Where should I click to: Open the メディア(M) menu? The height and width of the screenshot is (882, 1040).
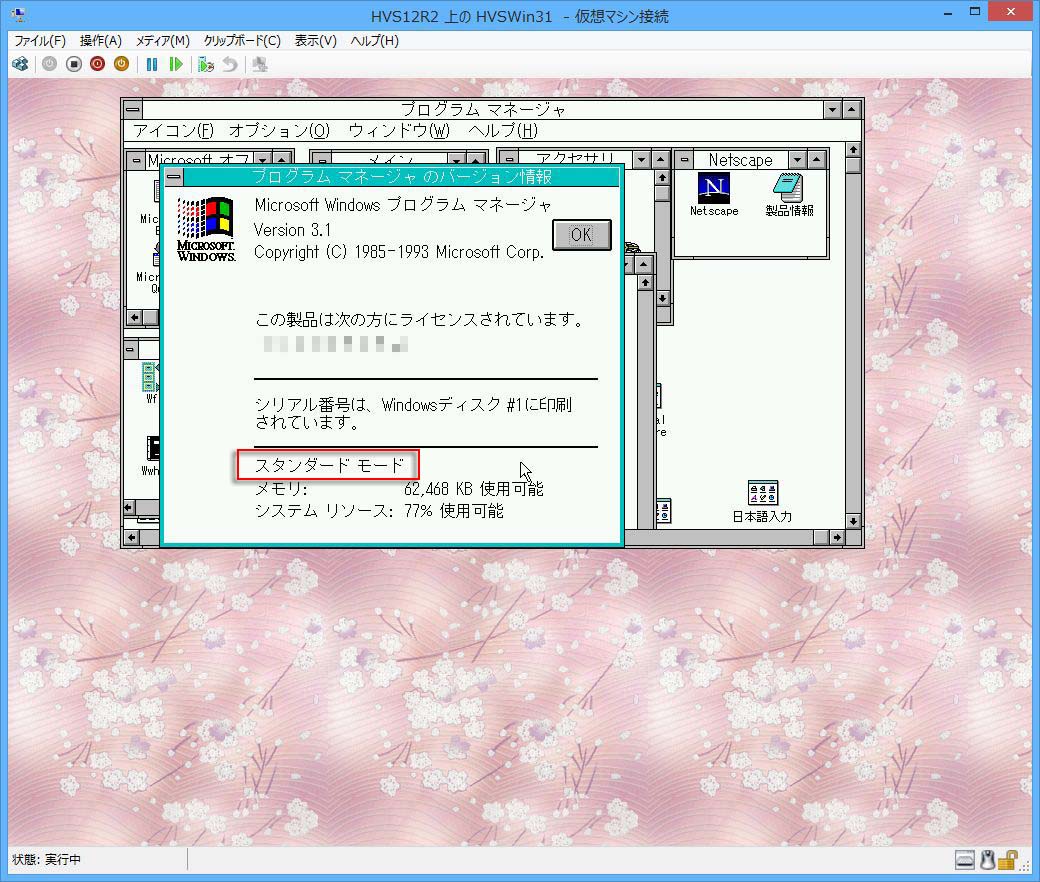162,41
